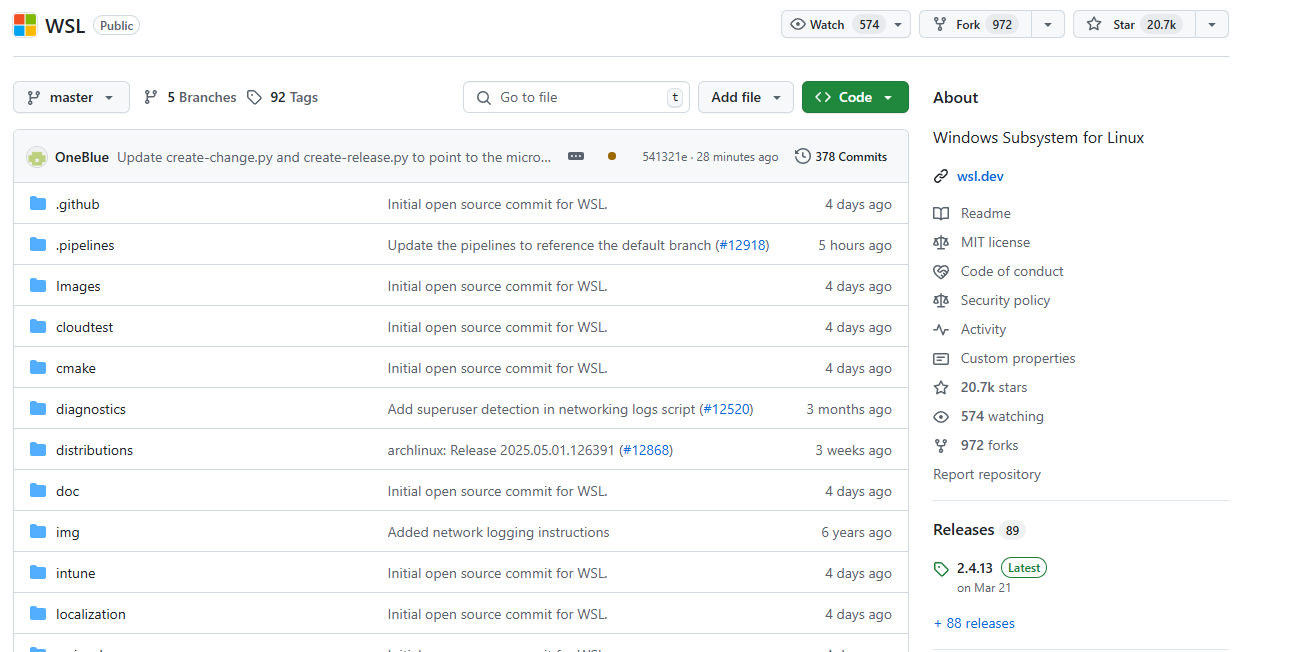Open Report repository link

coord(987,474)
